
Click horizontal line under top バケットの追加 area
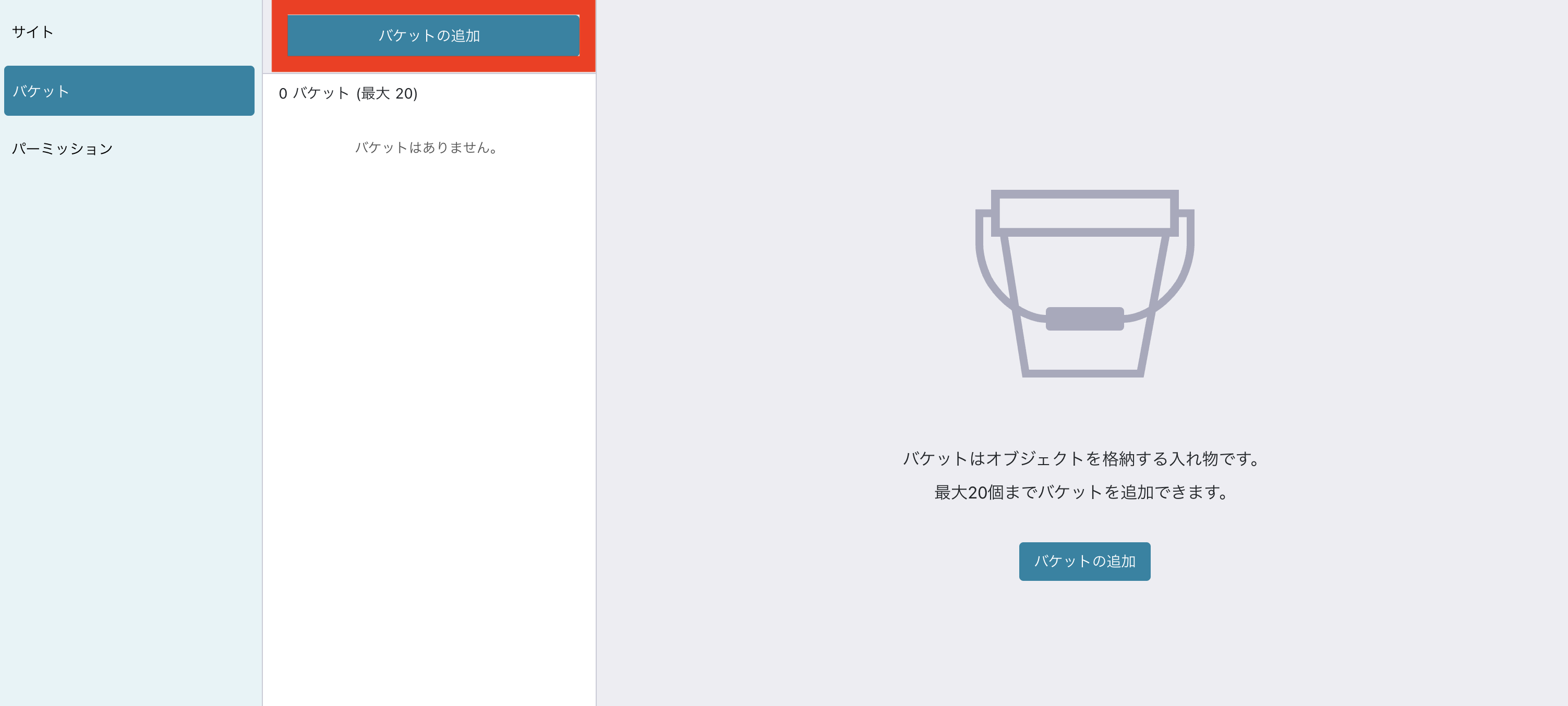(429, 74)
